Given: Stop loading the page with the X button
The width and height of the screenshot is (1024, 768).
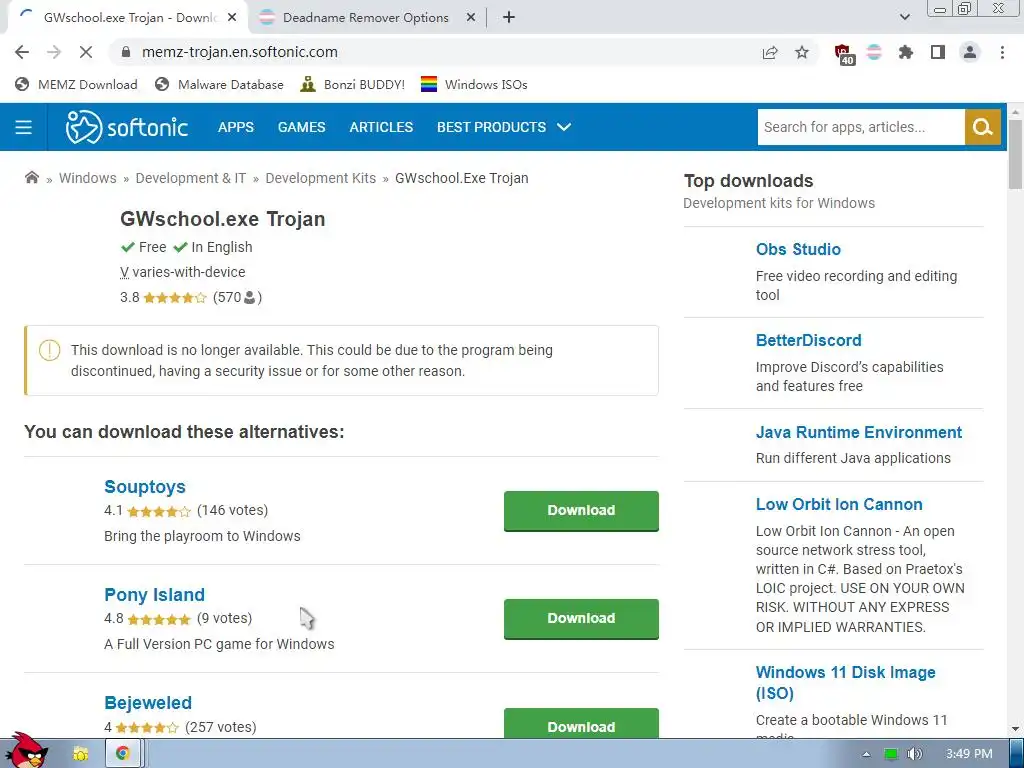Looking at the screenshot, I should [86, 52].
